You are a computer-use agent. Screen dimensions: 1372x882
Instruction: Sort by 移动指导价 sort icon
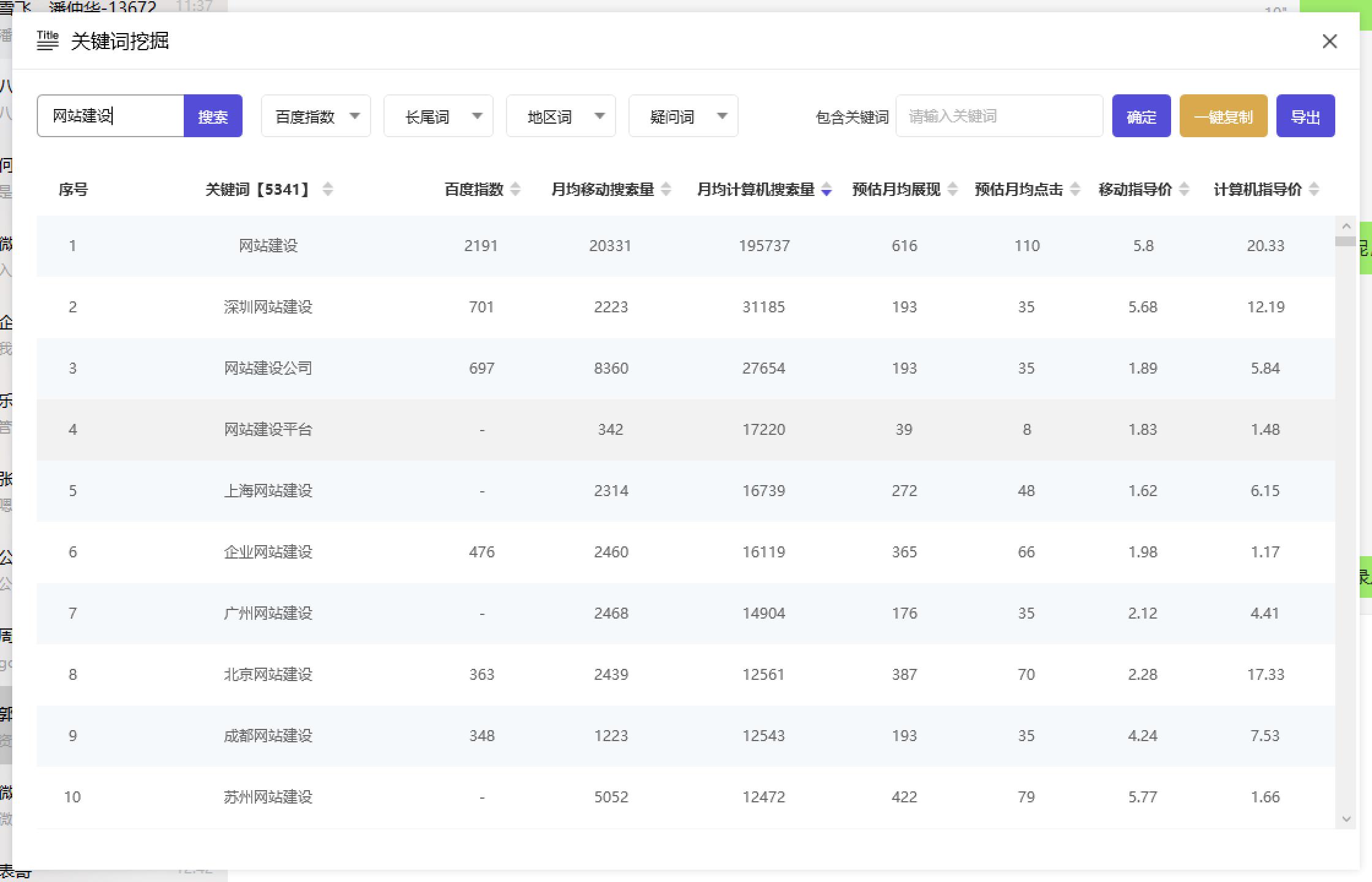[1184, 189]
